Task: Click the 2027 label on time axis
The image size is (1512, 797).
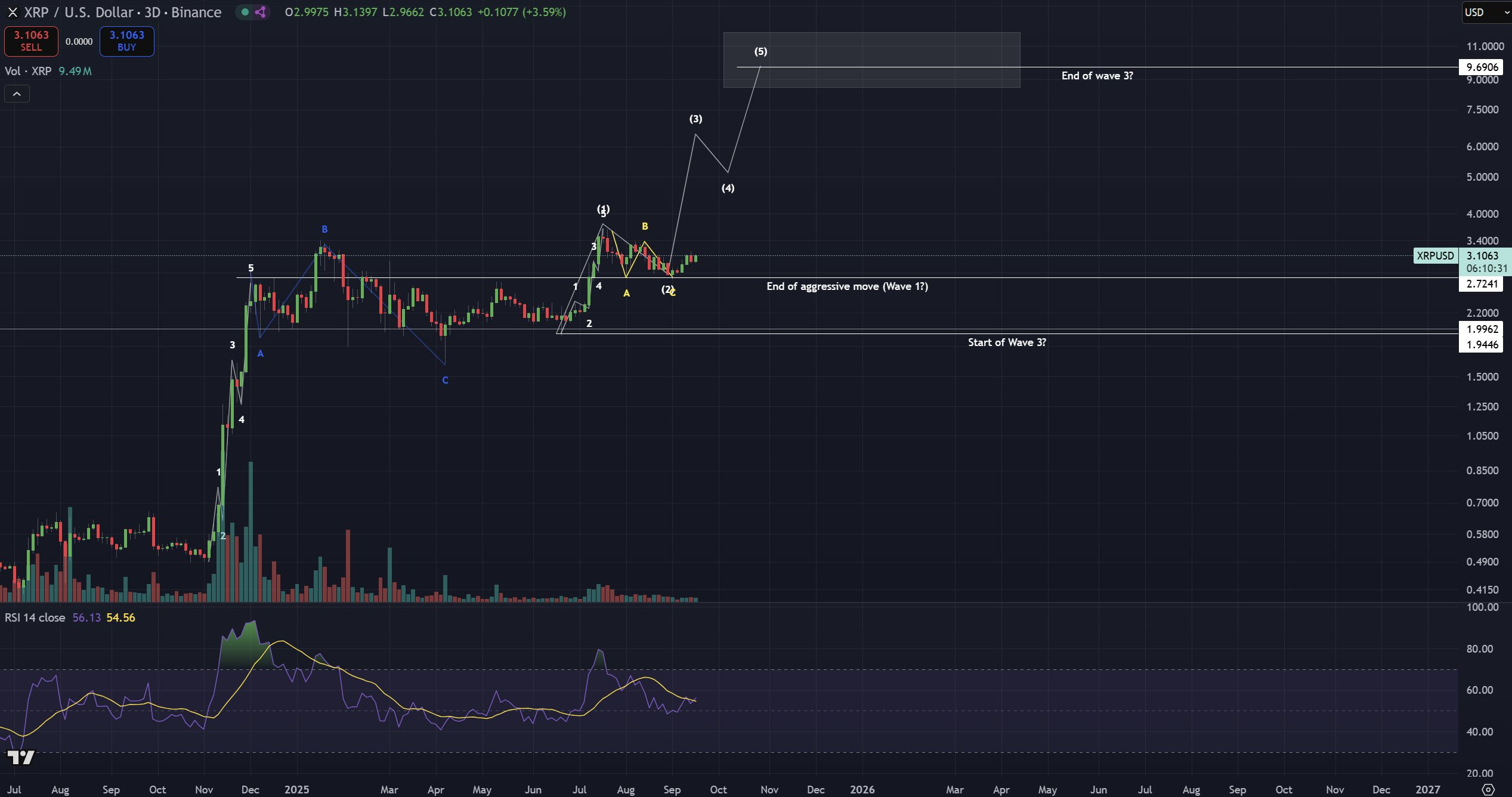Action: tap(1427, 789)
